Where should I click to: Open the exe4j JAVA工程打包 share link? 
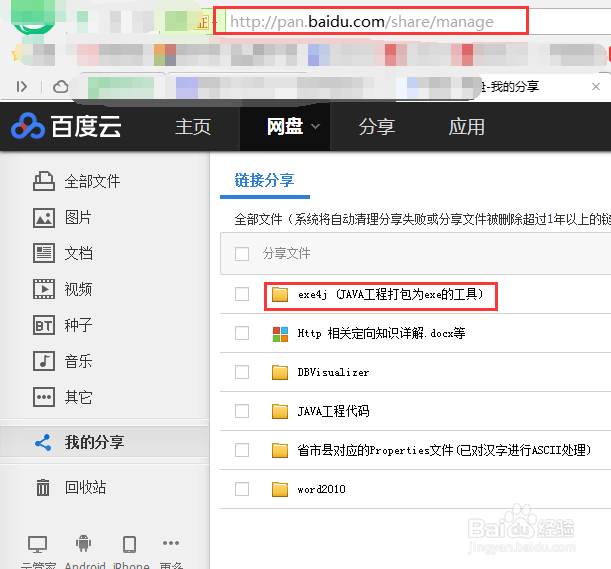coord(391,294)
